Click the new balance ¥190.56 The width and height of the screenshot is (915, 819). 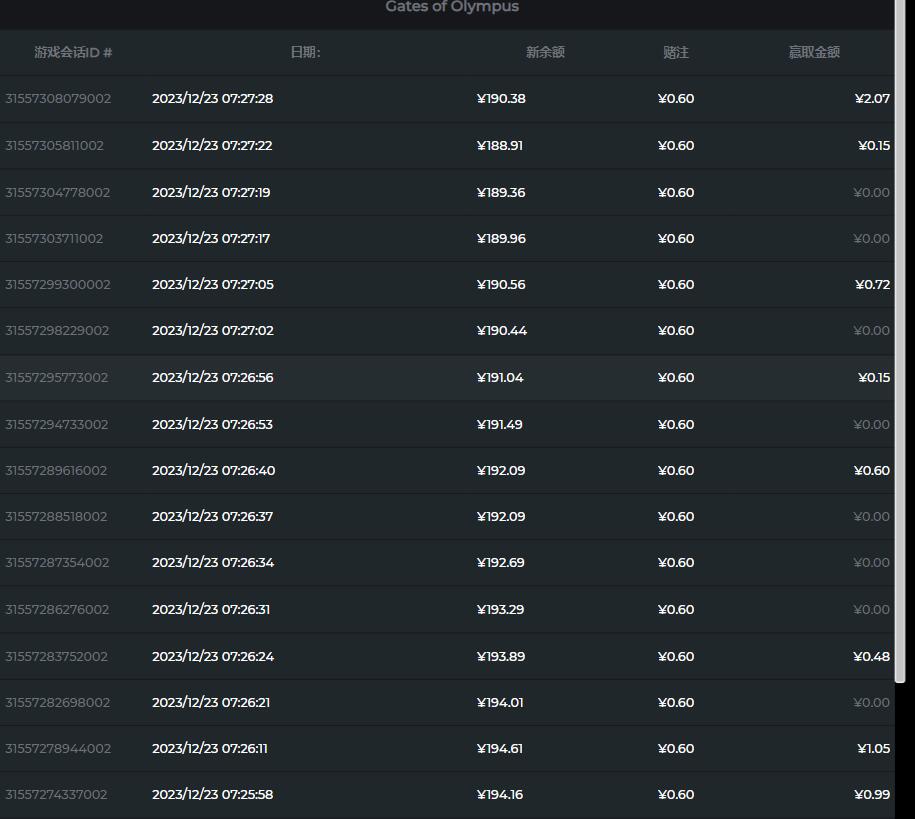coord(501,285)
